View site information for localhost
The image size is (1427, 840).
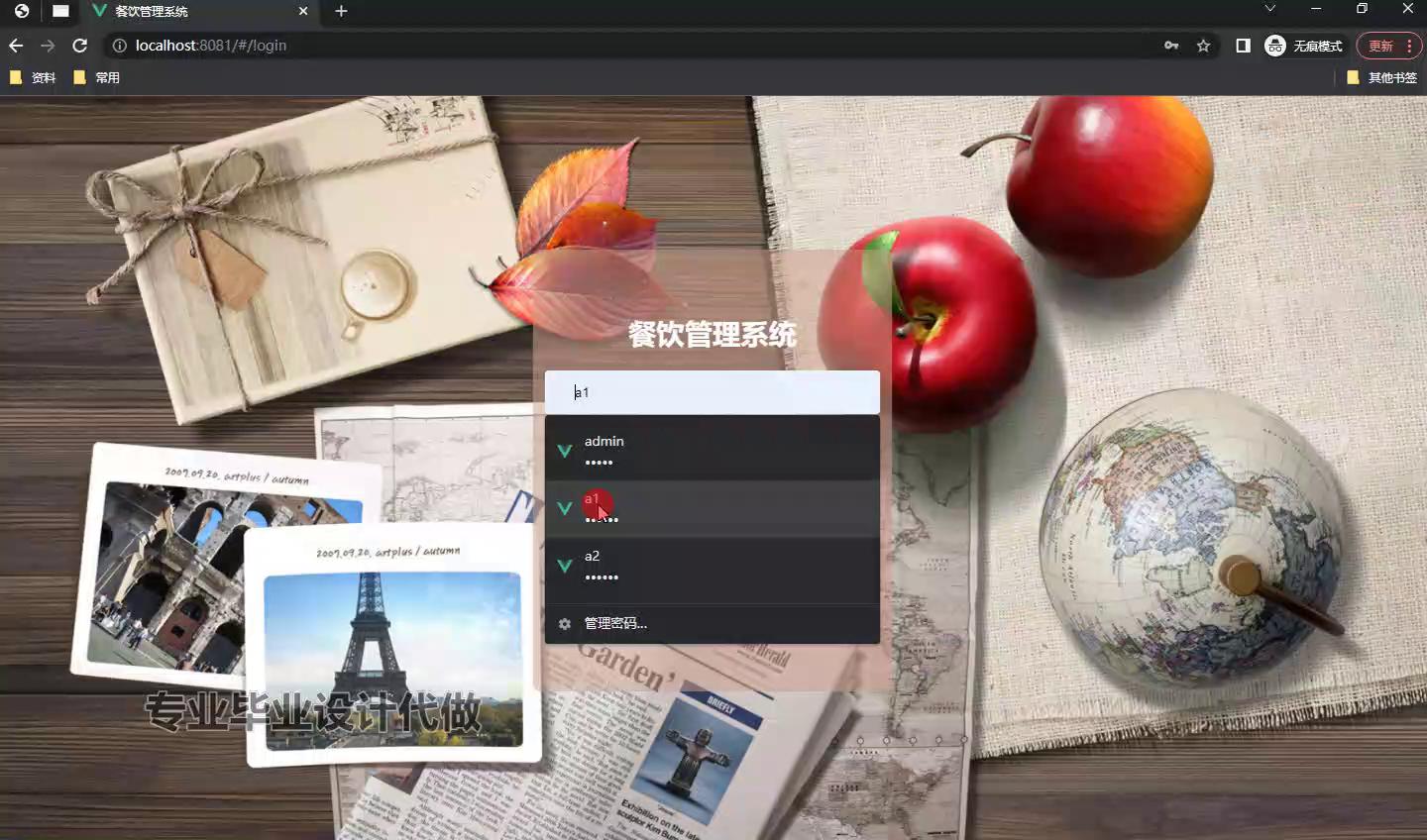coord(119,46)
